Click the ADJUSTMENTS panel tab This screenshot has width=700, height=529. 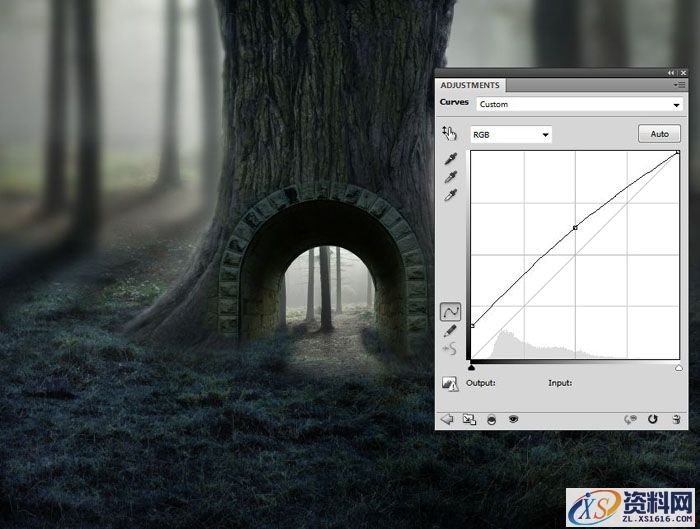click(x=469, y=86)
